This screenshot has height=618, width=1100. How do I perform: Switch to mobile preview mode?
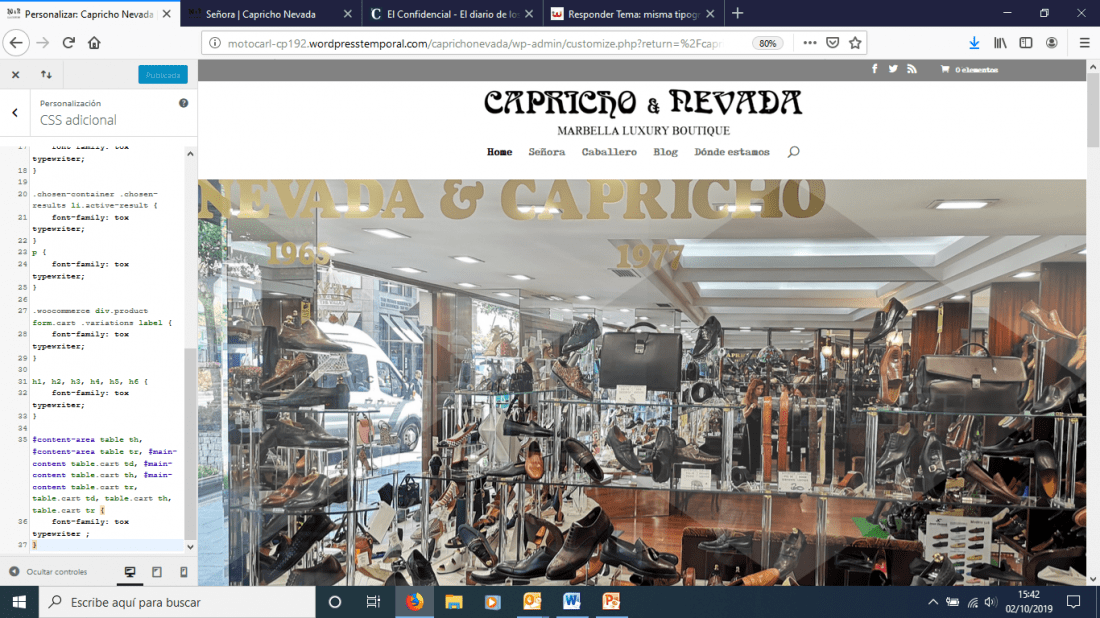pos(184,572)
